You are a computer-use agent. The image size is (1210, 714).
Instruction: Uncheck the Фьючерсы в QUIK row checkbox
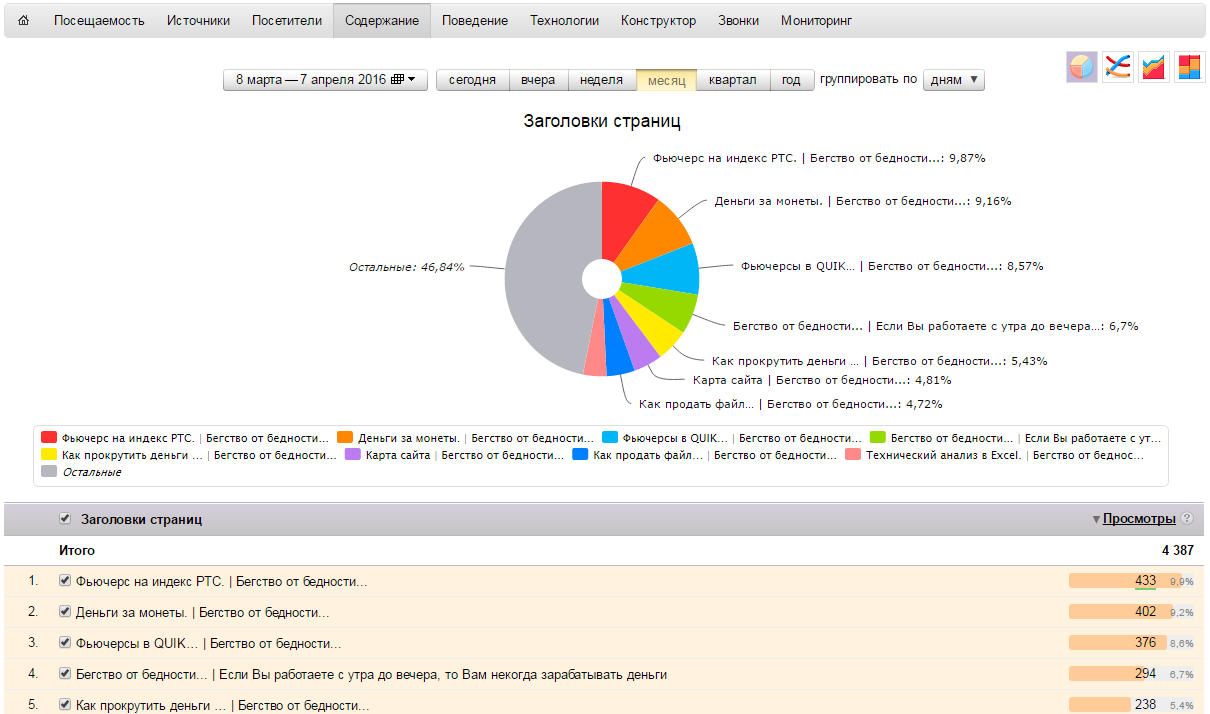(x=65, y=643)
